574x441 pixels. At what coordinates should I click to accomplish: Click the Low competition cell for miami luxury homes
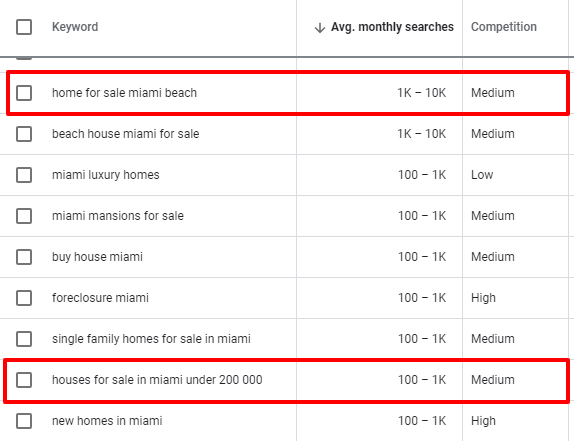tap(482, 175)
